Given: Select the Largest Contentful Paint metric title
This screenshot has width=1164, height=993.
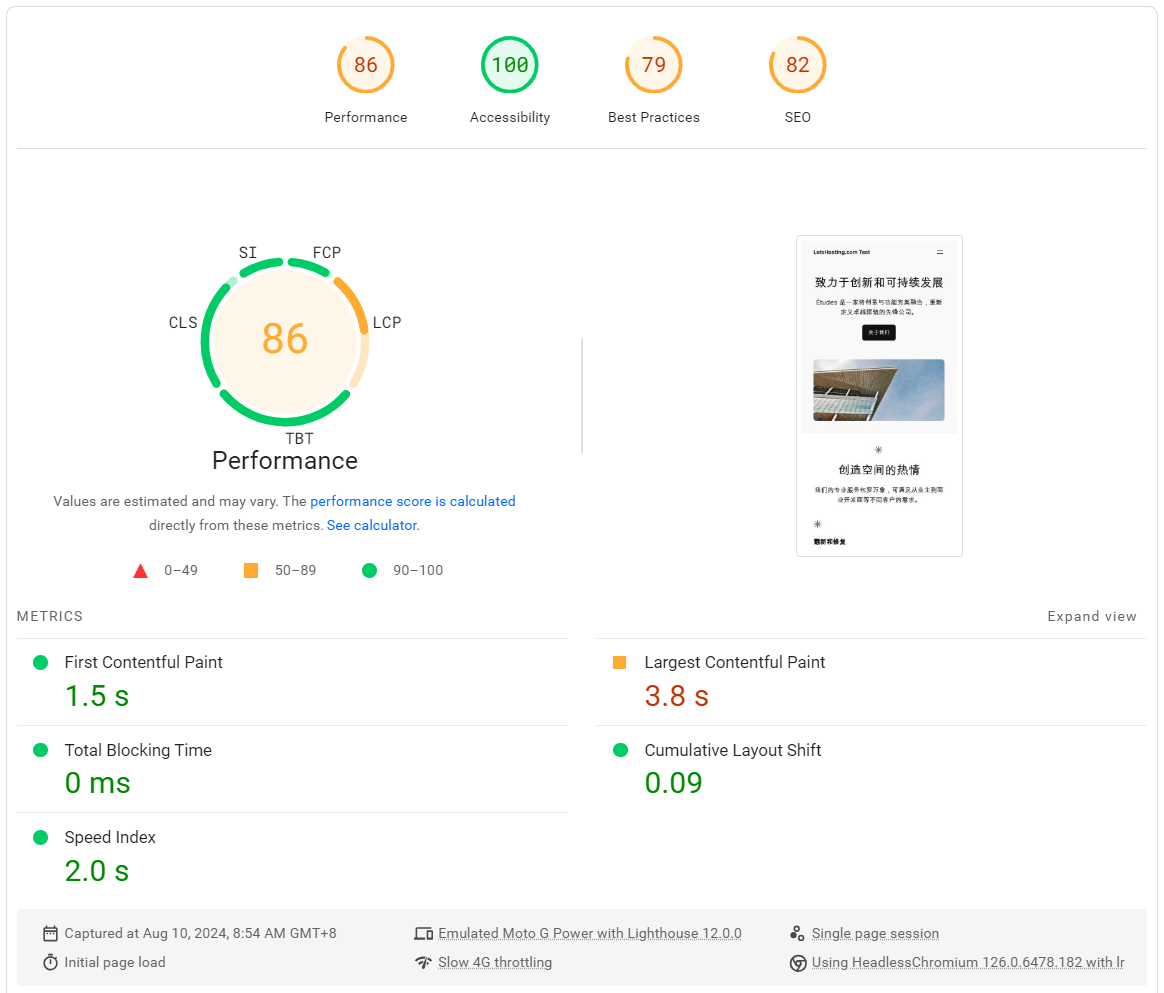Looking at the screenshot, I should (x=734, y=662).
